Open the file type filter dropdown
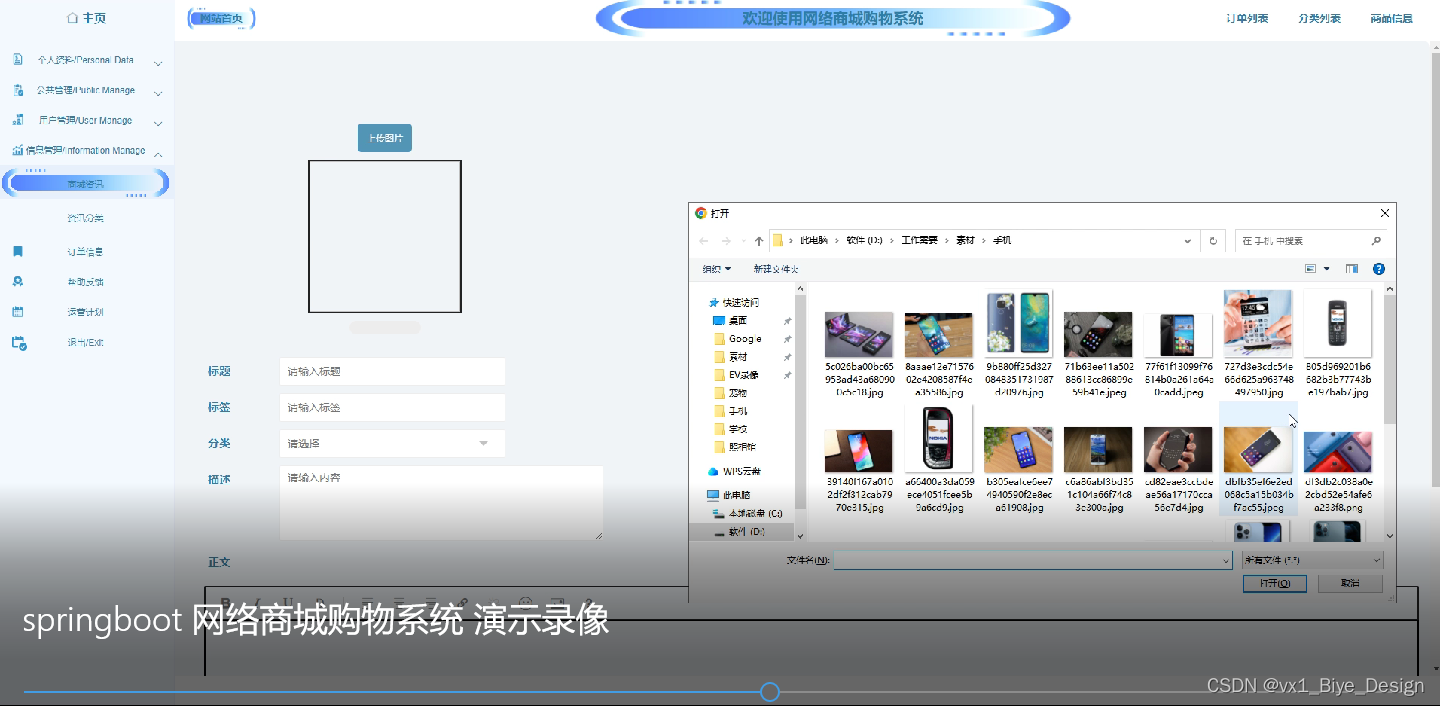The image size is (1440, 706). coord(1313,561)
